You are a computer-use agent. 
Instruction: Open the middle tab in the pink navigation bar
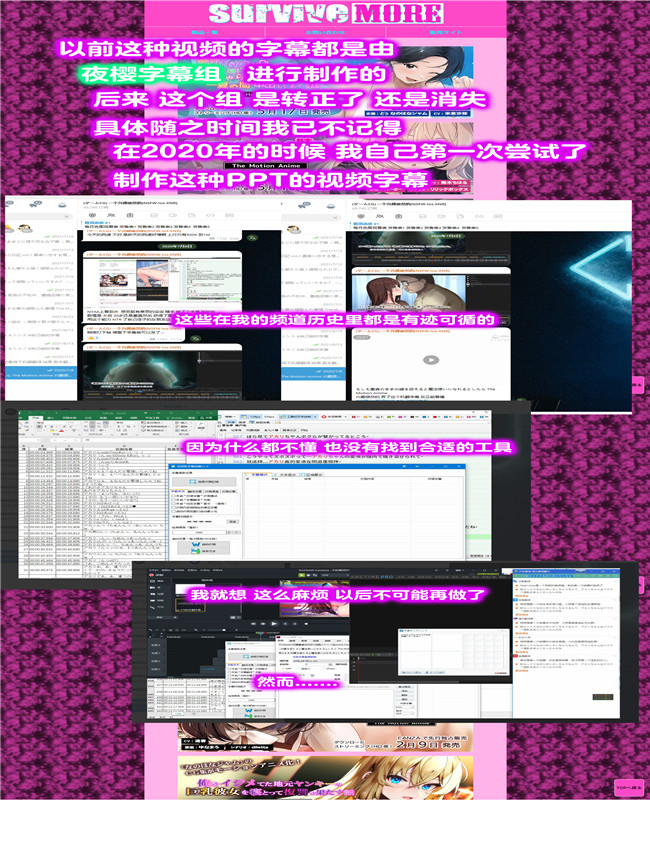[325, 33]
